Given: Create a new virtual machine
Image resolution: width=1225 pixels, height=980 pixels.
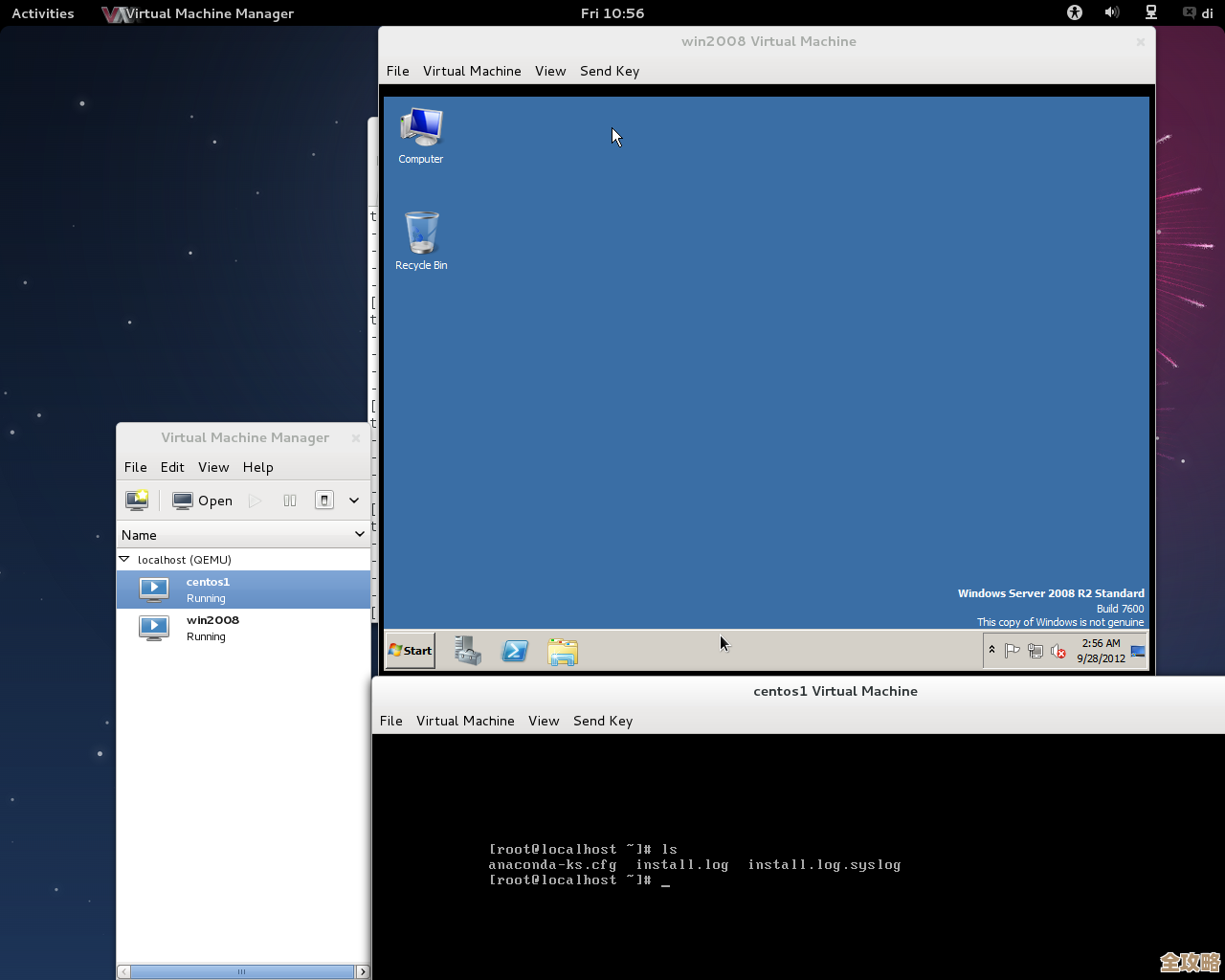Looking at the screenshot, I should point(137,500).
